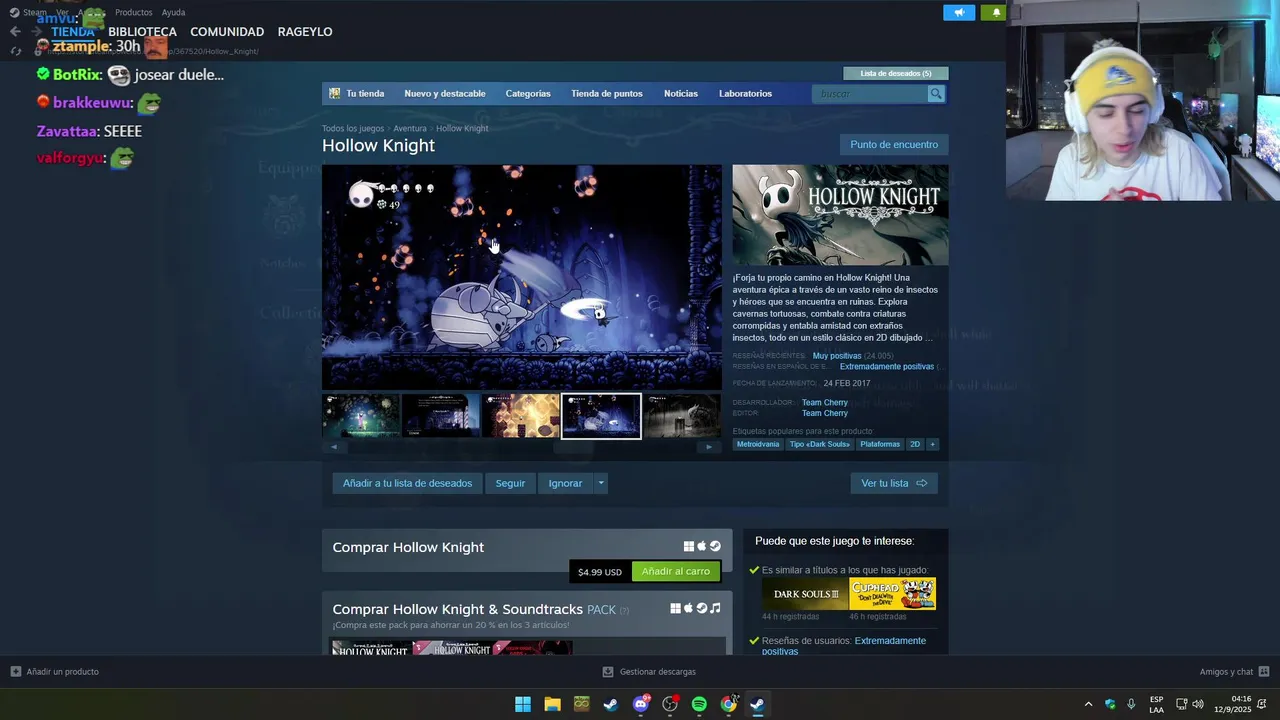Click the SteamOS icon beside Comprar Hollow Knight
Screen dimensions: 1280x720
pyautogui.click(x=715, y=547)
